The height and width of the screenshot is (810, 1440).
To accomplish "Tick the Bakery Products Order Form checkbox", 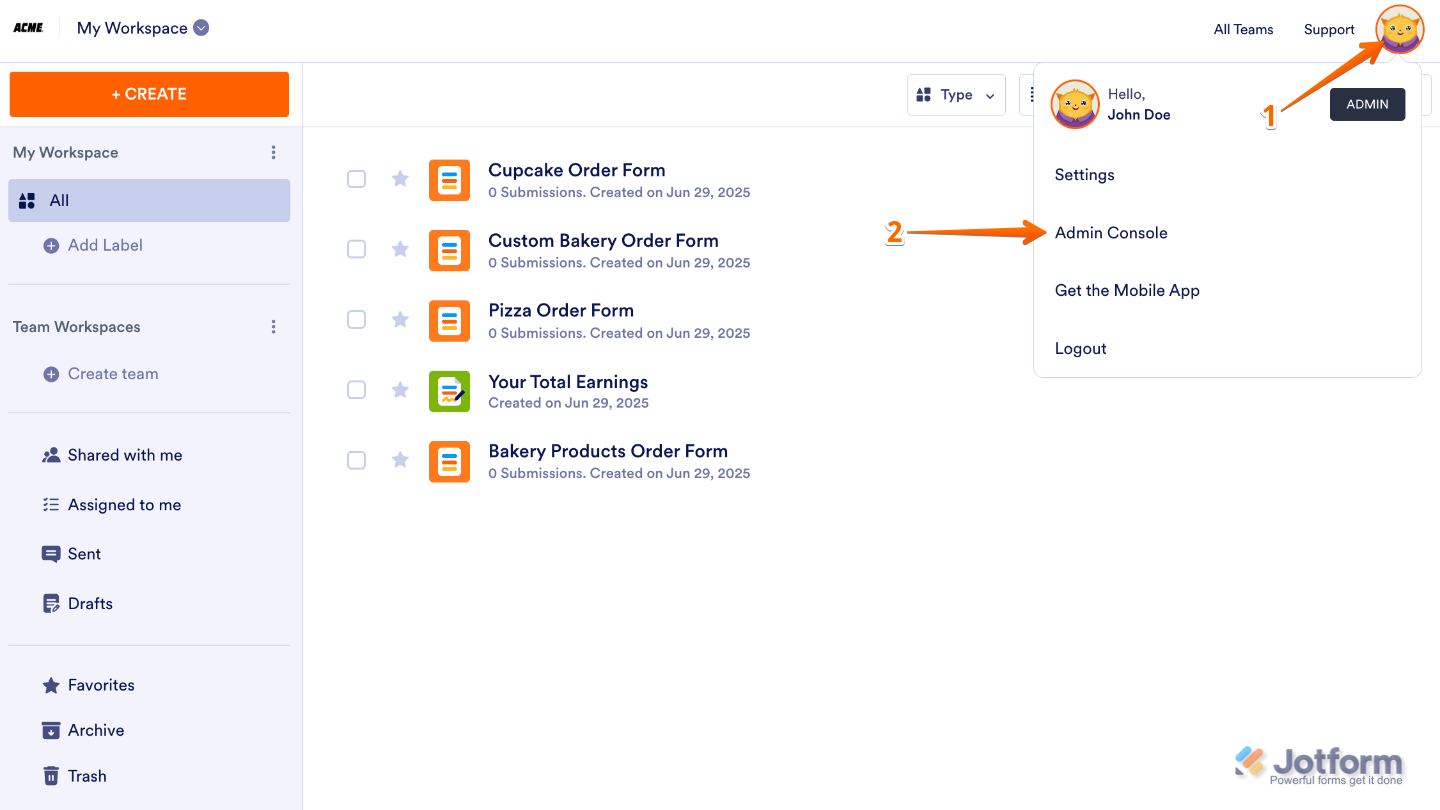I will coord(356,460).
